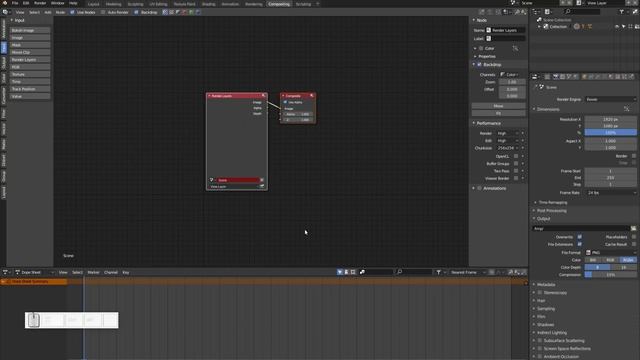This screenshot has width=640, height=360.
Task: Click the properties editor type icon
Action: pos(535,77)
